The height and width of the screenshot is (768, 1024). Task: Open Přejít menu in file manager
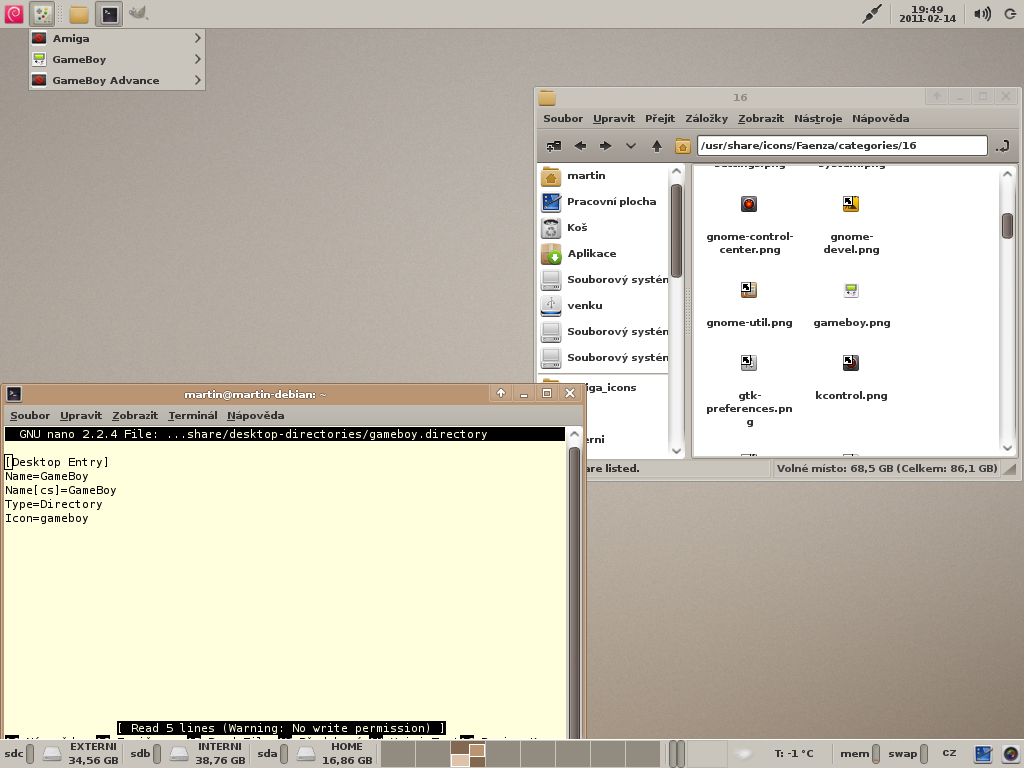click(x=660, y=118)
